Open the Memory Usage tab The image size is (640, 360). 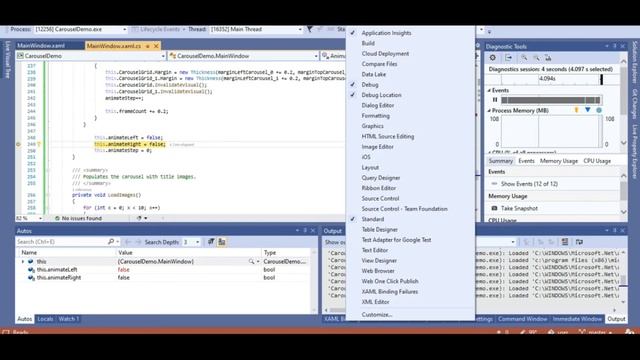click(559, 161)
